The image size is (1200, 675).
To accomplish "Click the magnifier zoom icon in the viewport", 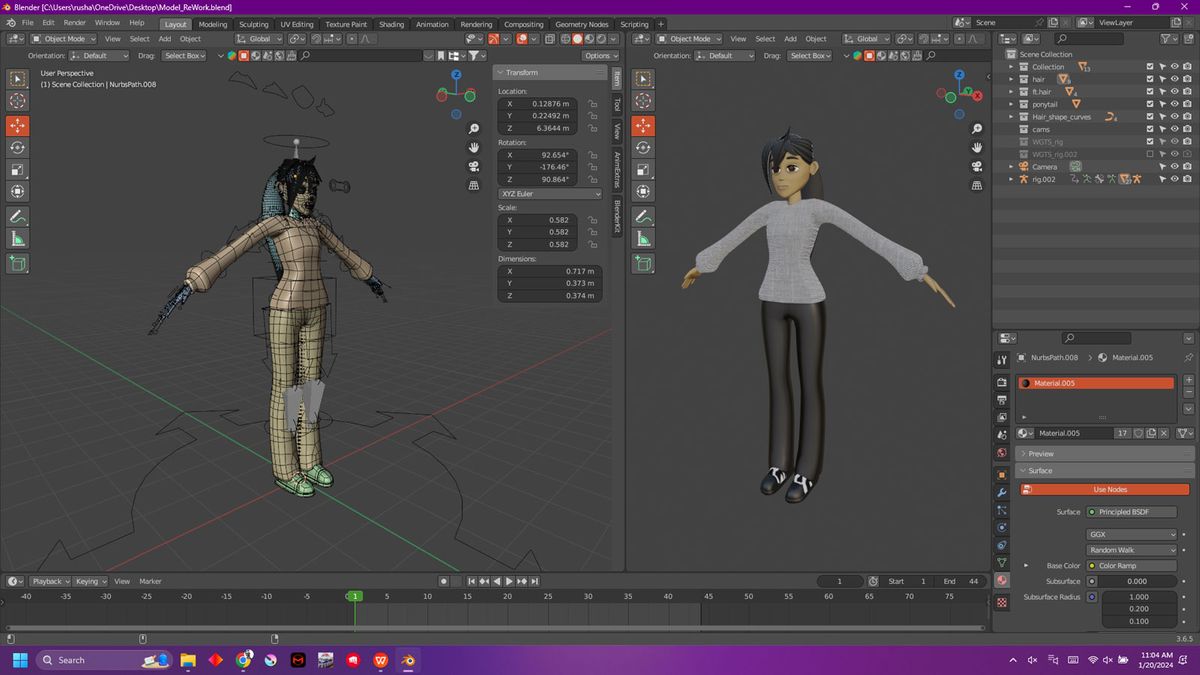I will [473, 129].
